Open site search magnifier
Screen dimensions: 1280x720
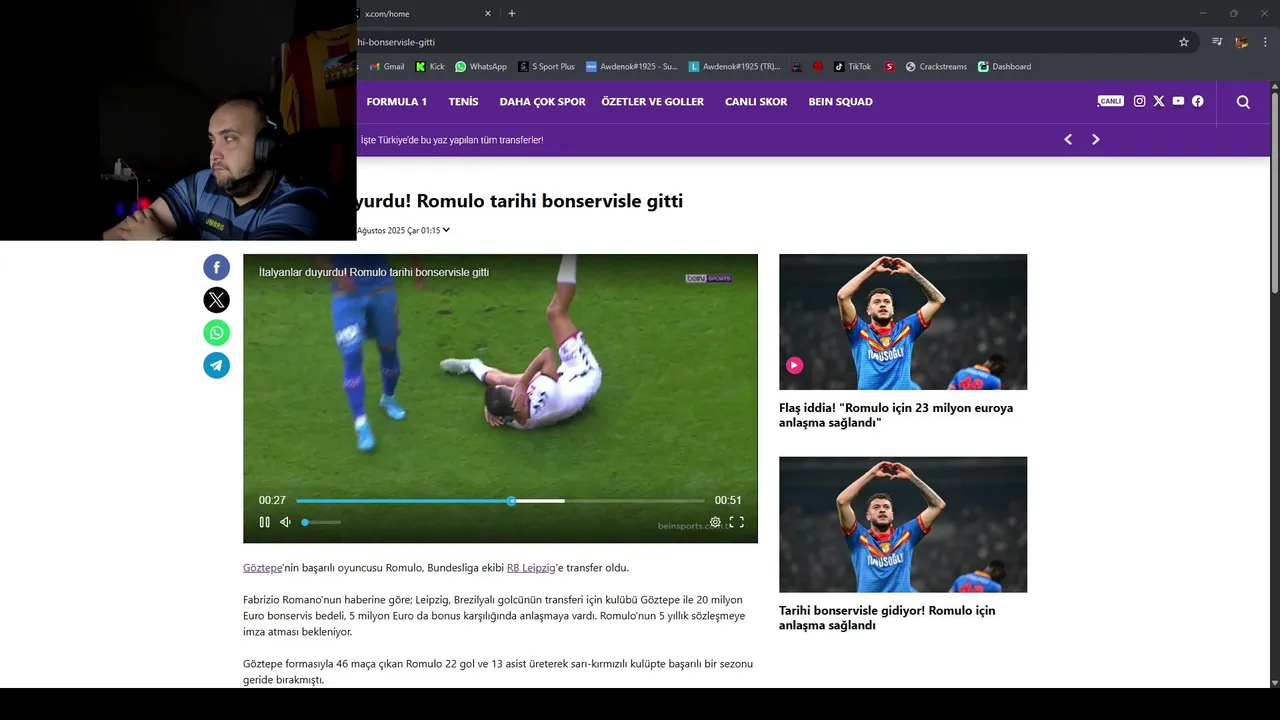pos(1243,102)
